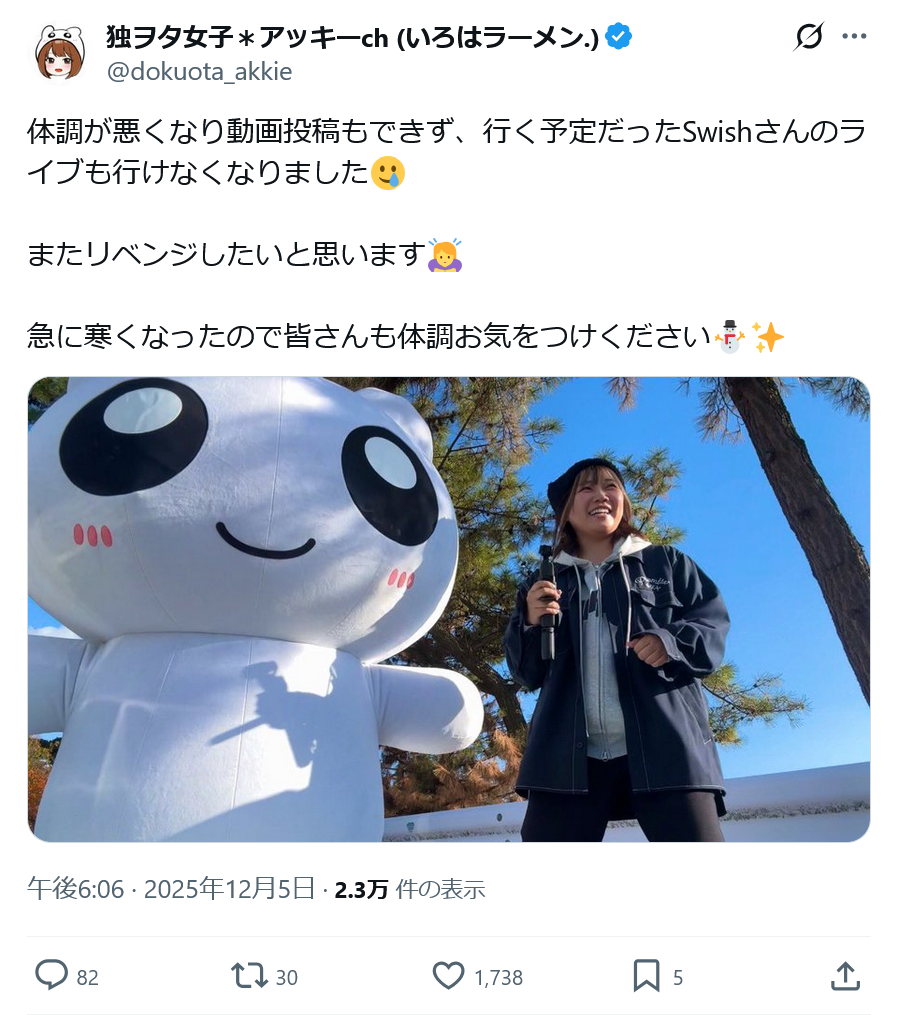Viewport: 897px width, 1015px height.
Task: Click the share upload icon
Action: [845, 976]
